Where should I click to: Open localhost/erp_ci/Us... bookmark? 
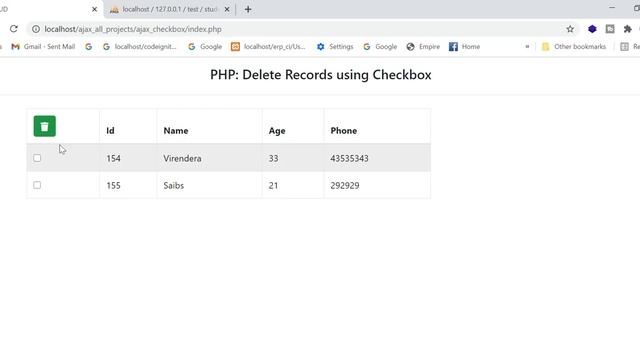269,47
